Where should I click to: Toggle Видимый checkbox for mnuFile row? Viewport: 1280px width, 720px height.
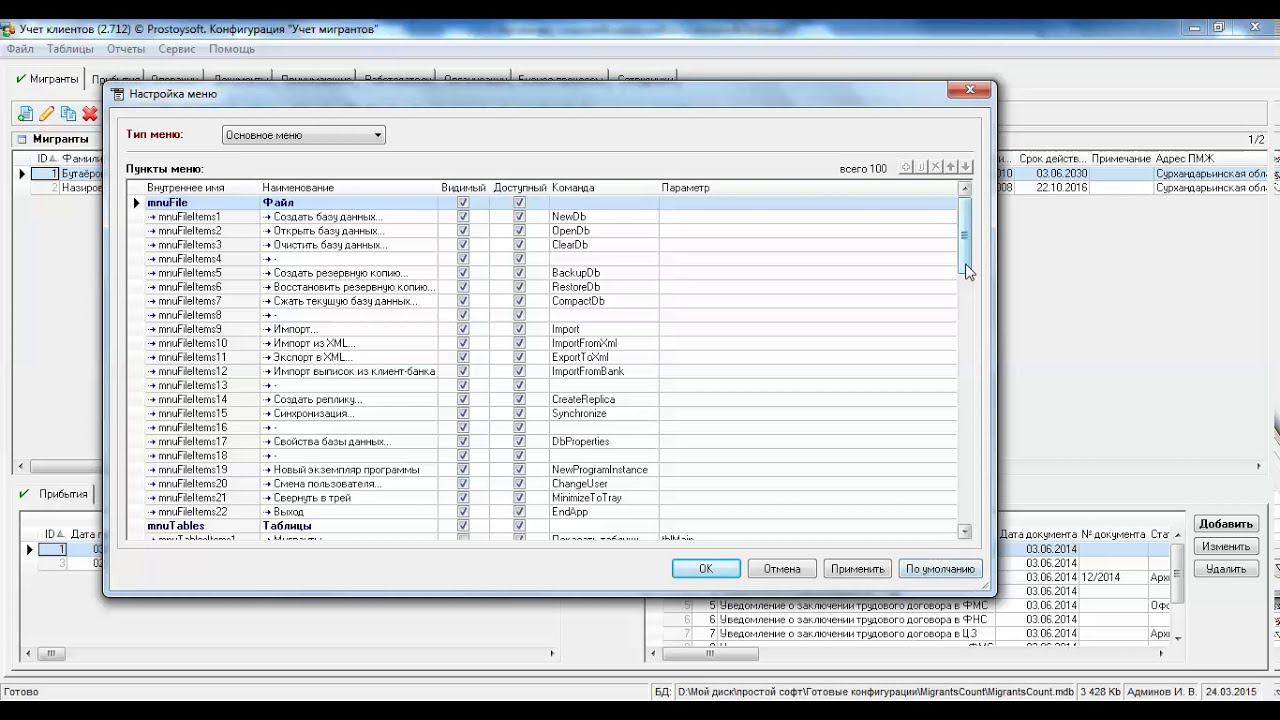pos(463,203)
